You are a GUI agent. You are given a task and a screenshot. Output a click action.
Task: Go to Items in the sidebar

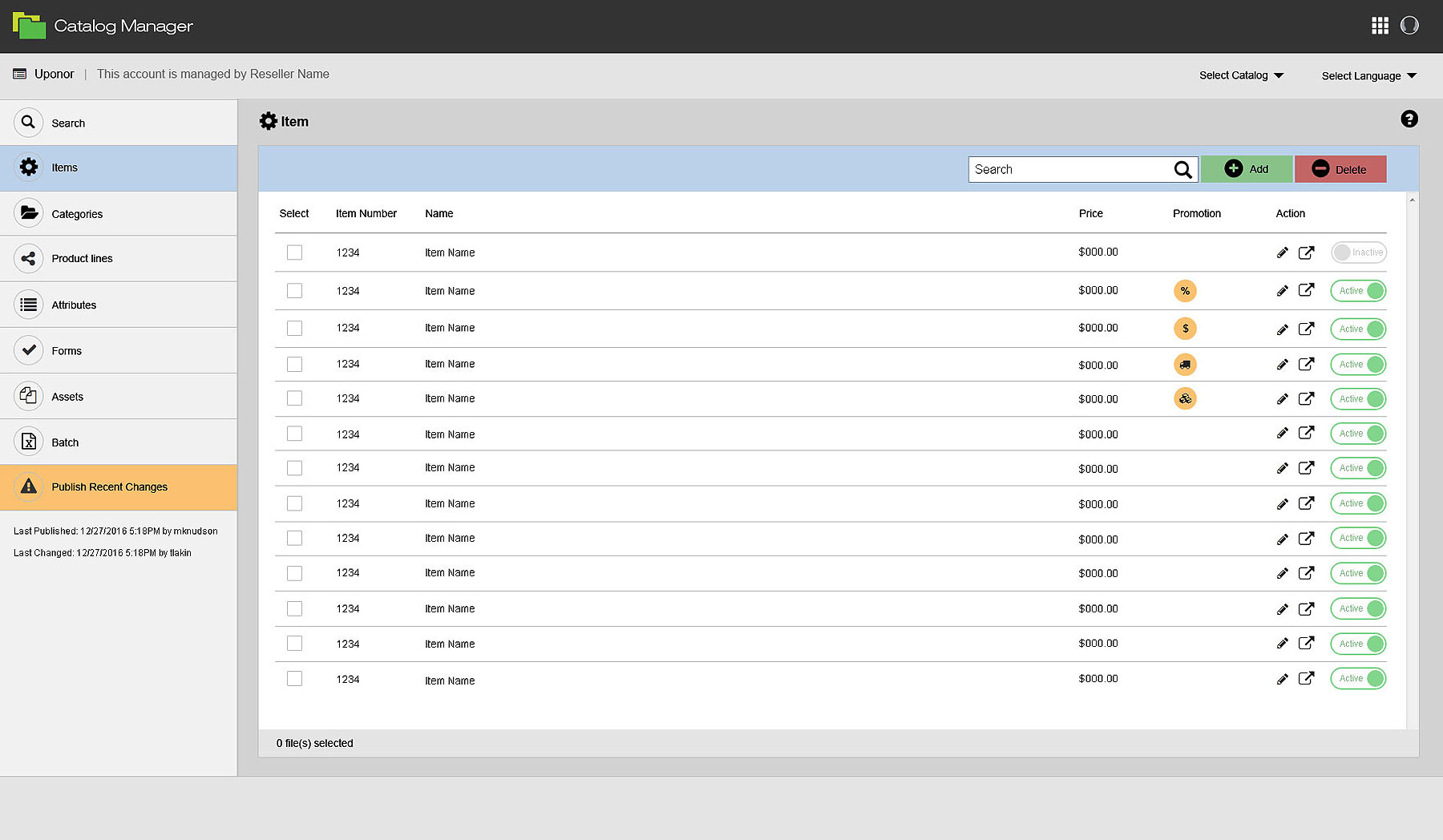pyautogui.click(x=119, y=168)
